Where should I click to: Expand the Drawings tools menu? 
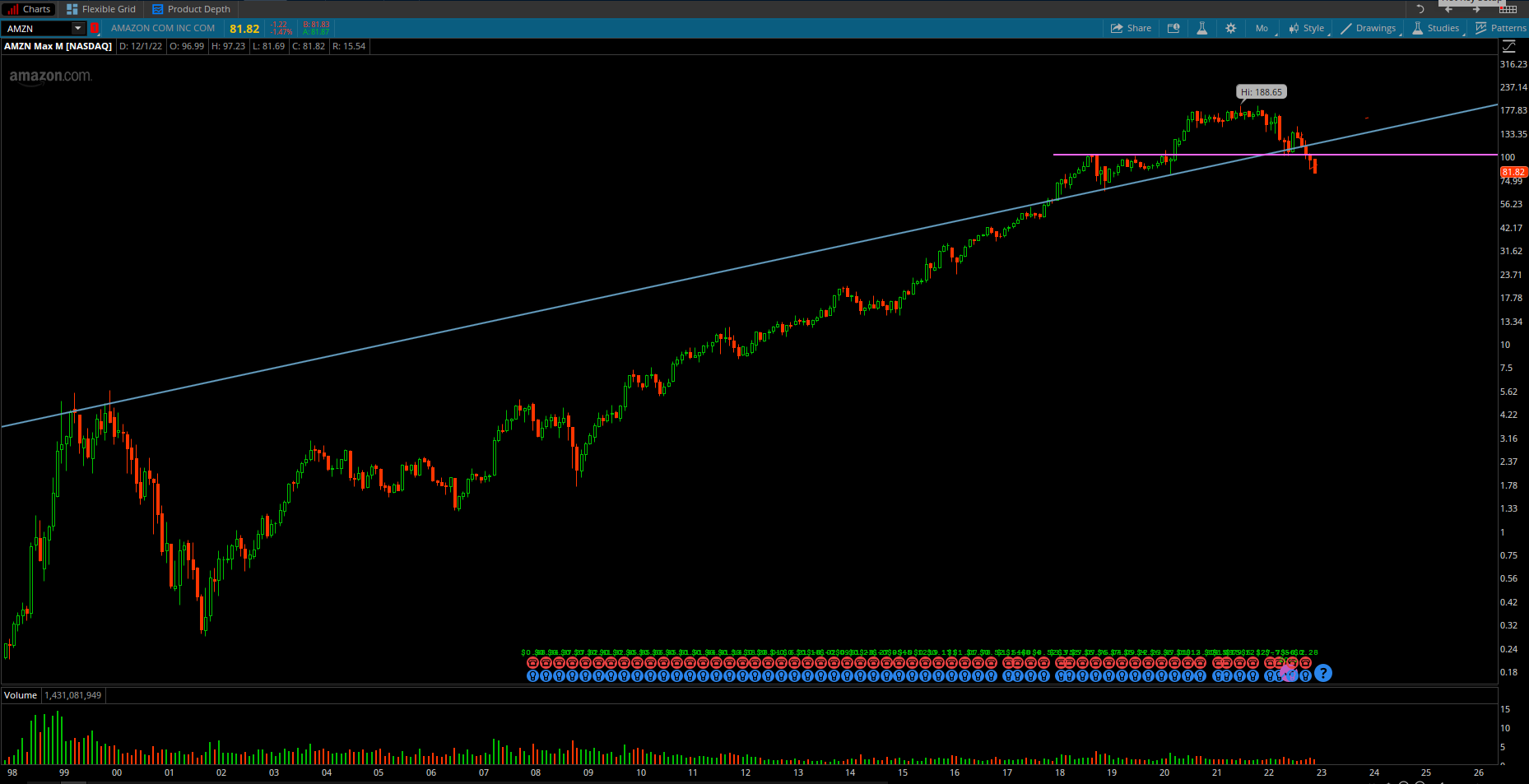pos(1369,28)
